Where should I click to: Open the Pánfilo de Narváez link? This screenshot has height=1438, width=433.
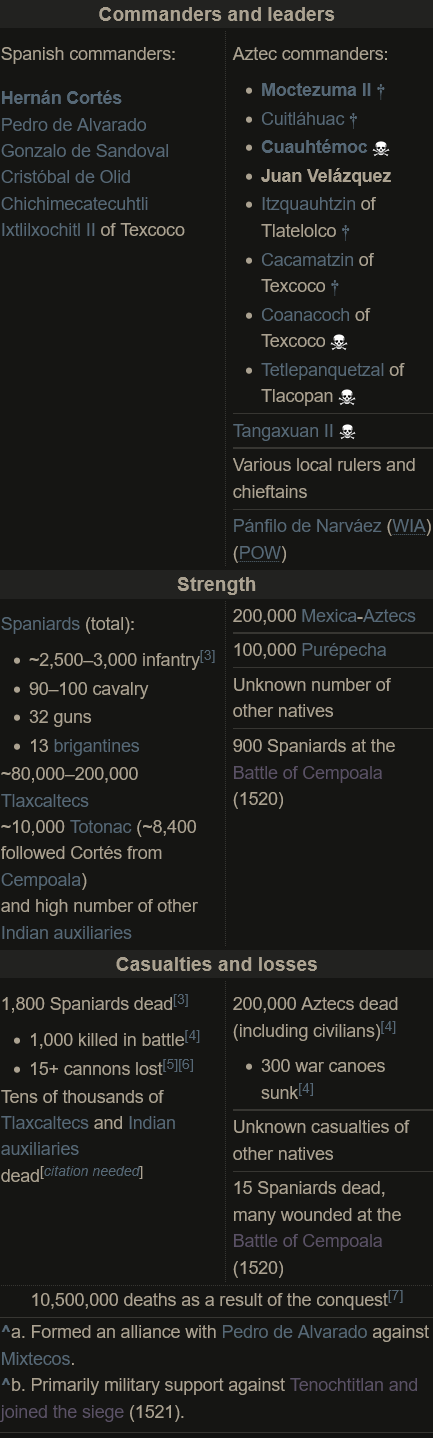coord(307,526)
